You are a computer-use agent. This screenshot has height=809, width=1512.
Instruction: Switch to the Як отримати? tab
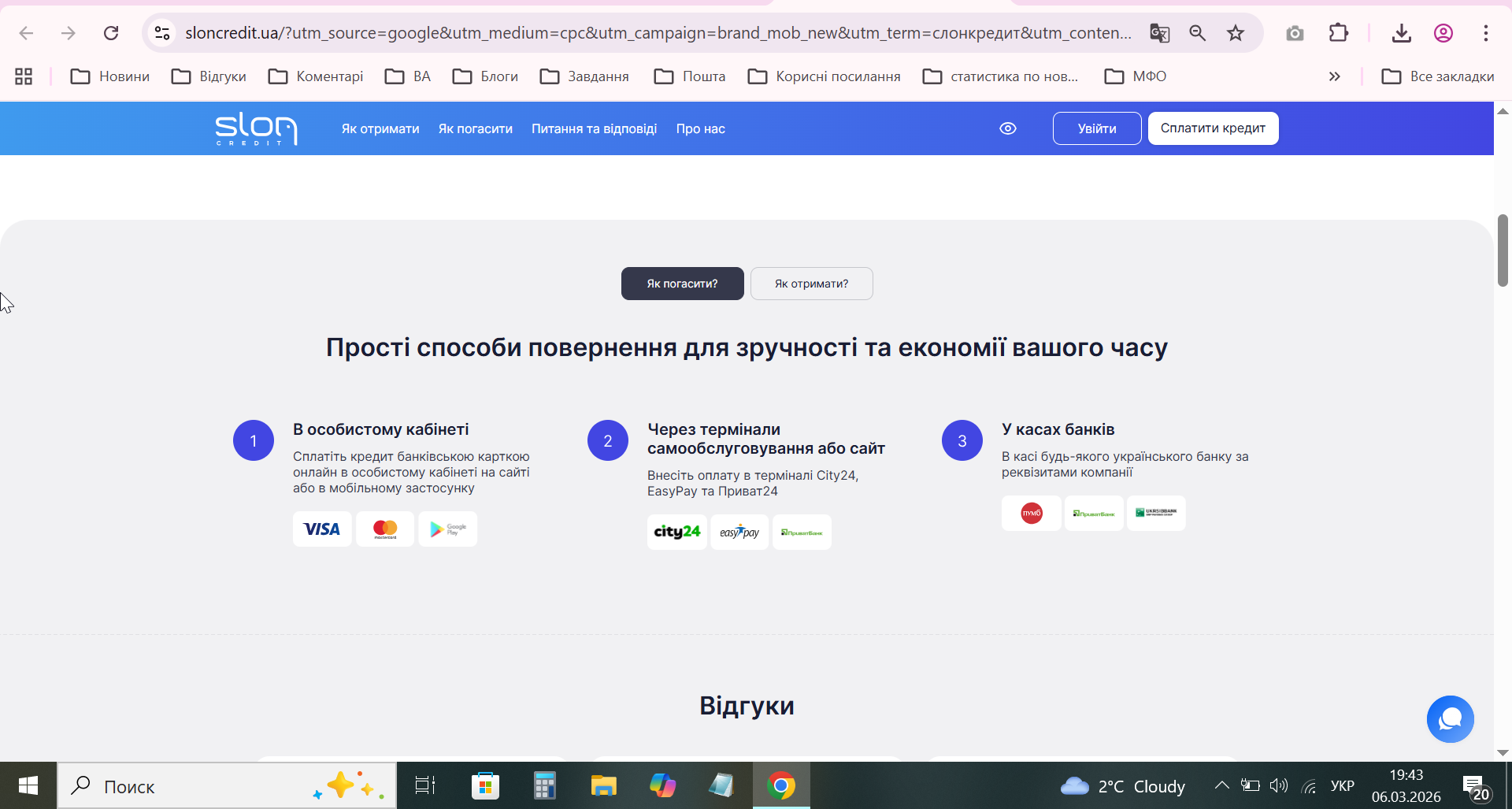pos(812,284)
